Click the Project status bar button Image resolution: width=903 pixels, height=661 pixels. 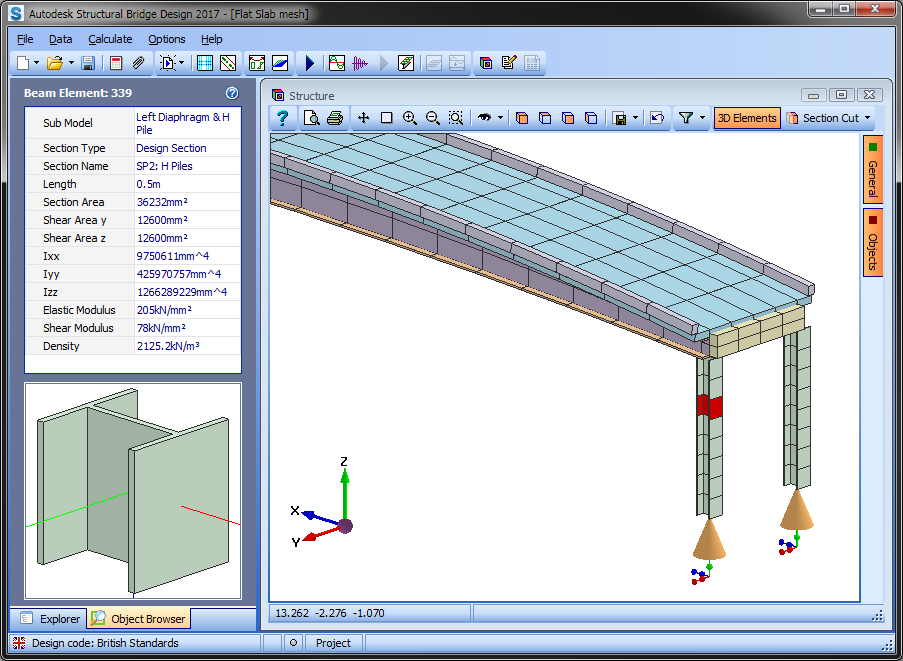pos(333,643)
